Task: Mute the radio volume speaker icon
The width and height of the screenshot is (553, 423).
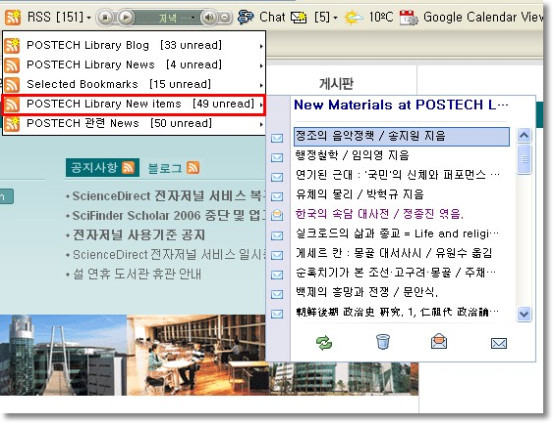Action: [209, 17]
